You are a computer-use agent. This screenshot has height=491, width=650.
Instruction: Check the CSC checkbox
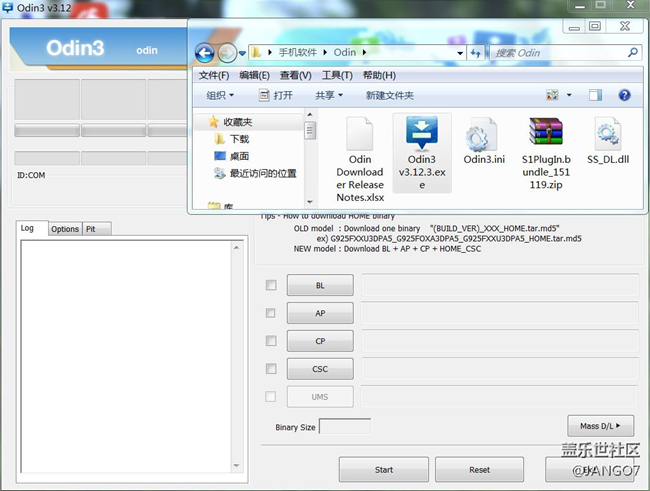(x=271, y=369)
